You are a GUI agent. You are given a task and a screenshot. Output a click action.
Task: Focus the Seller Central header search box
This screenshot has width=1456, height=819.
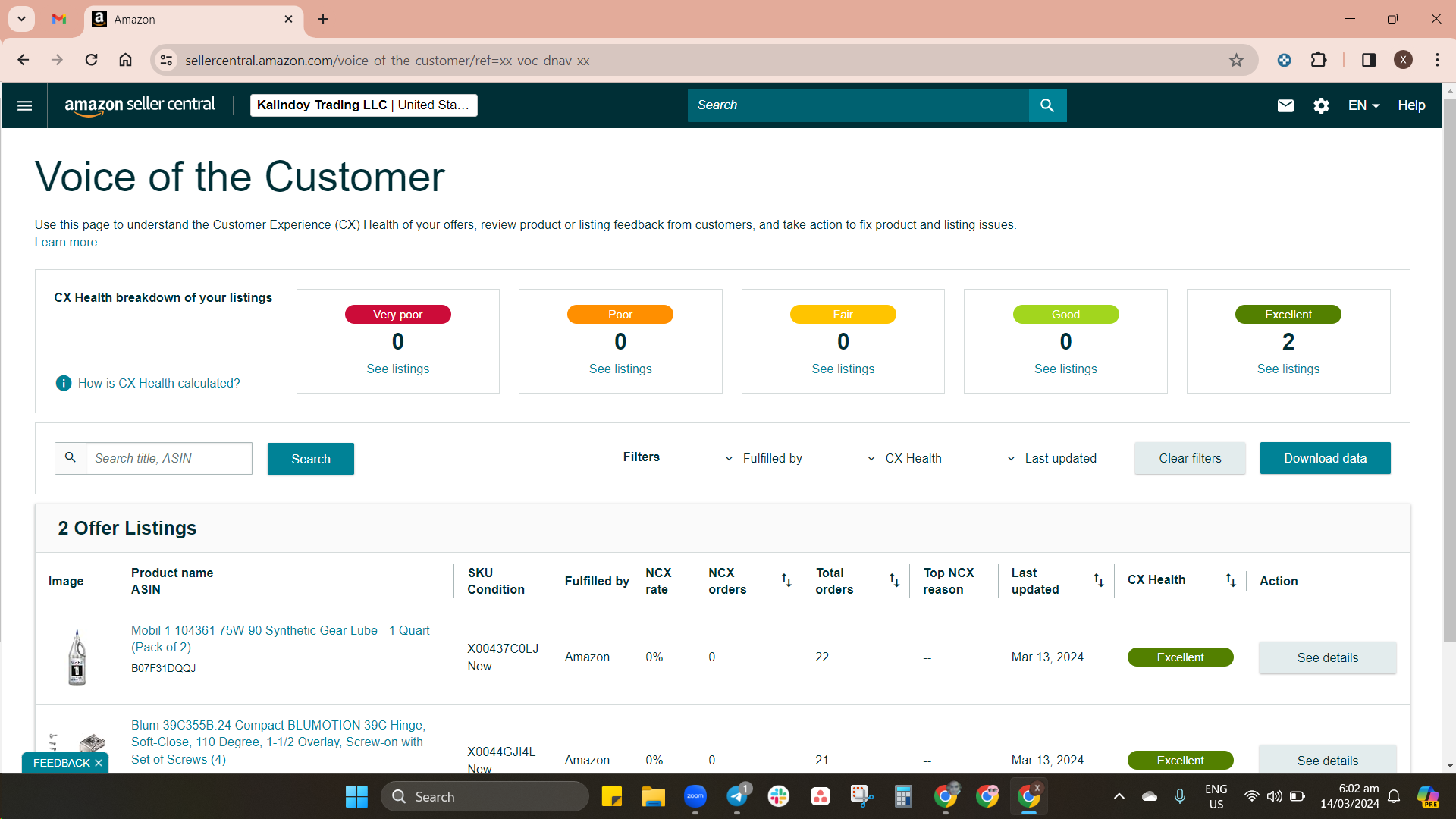(858, 105)
